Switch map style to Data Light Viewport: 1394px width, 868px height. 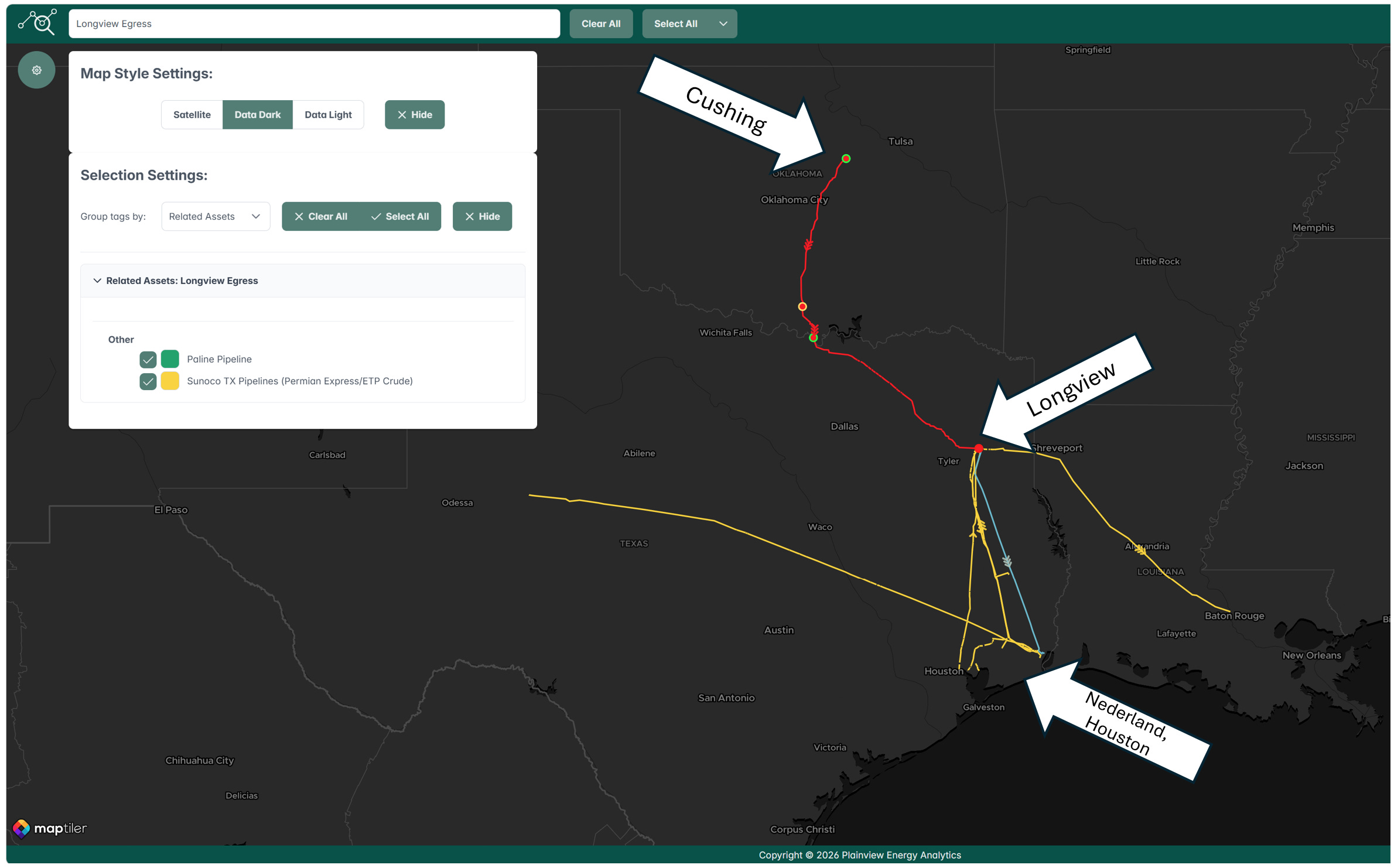click(327, 115)
